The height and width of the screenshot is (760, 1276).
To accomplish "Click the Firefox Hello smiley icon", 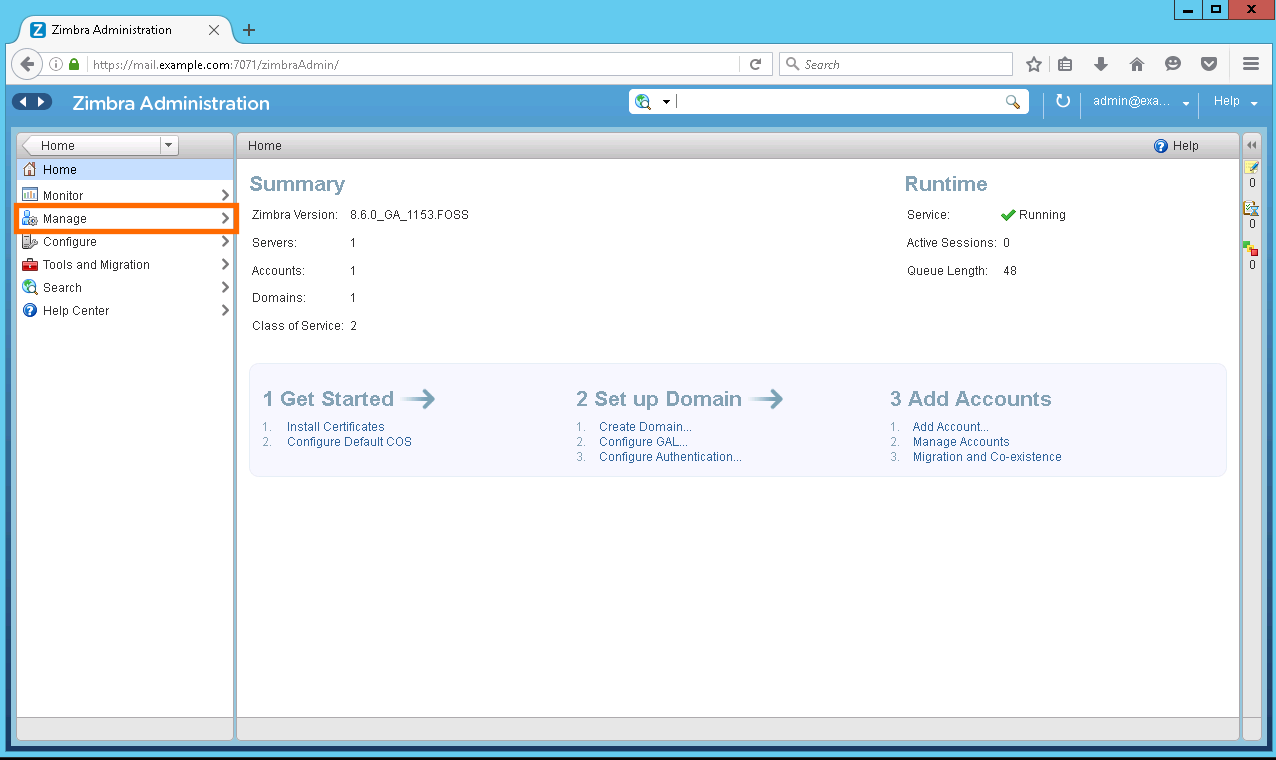I will (x=1173, y=64).
